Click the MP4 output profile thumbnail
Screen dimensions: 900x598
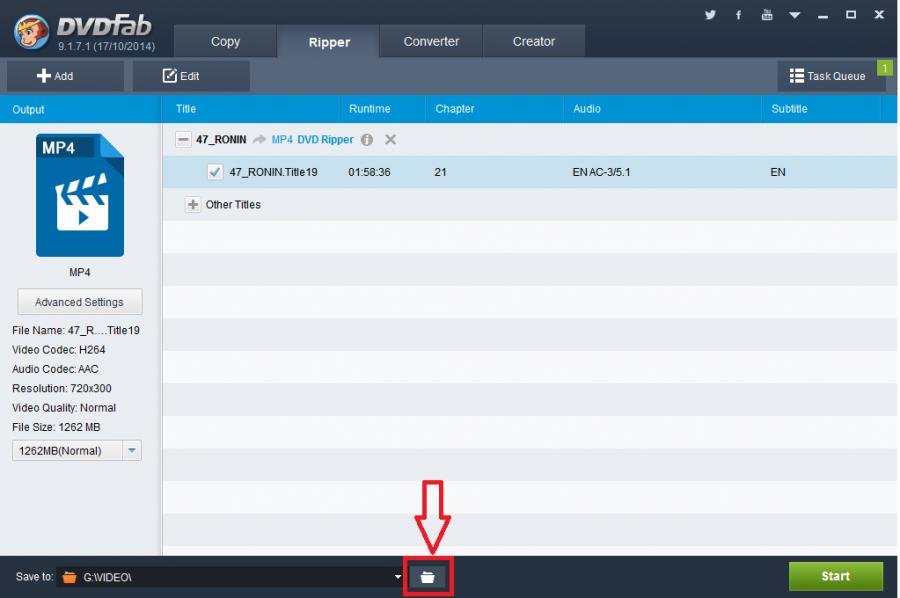[80, 195]
